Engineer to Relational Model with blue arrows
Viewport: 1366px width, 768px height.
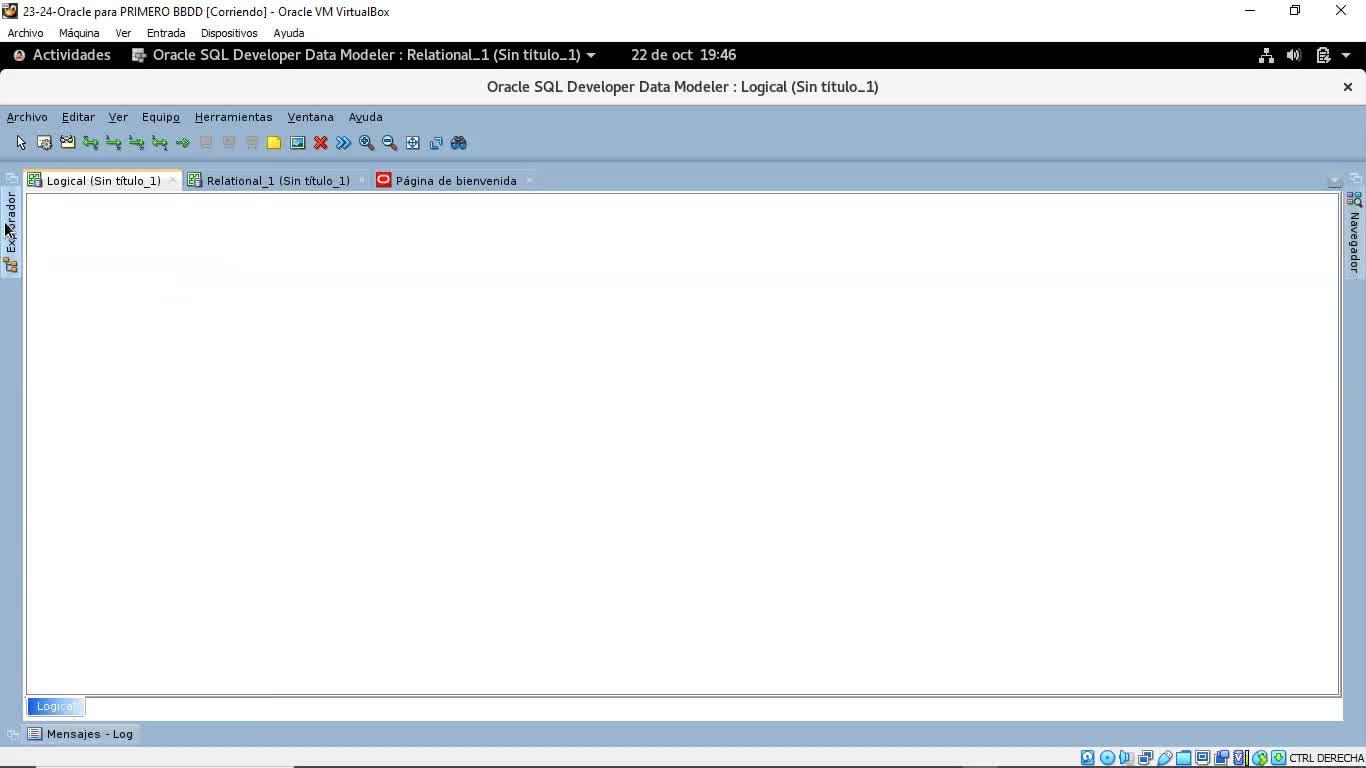(343, 143)
